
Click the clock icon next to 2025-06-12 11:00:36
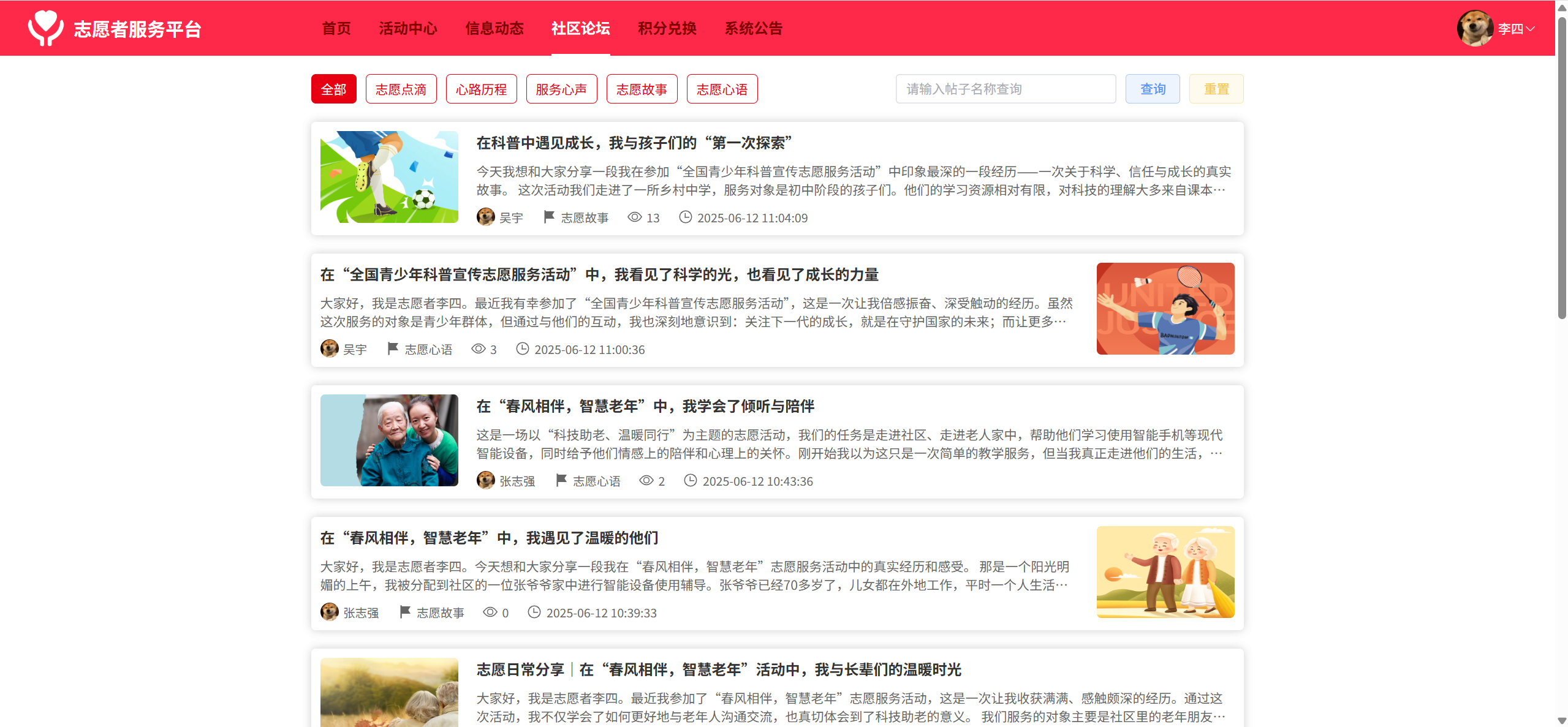[x=522, y=349]
